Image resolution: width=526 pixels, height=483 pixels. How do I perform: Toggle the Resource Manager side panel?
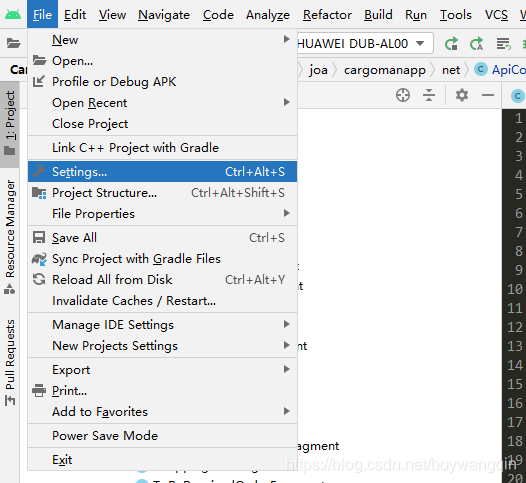point(10,237)
